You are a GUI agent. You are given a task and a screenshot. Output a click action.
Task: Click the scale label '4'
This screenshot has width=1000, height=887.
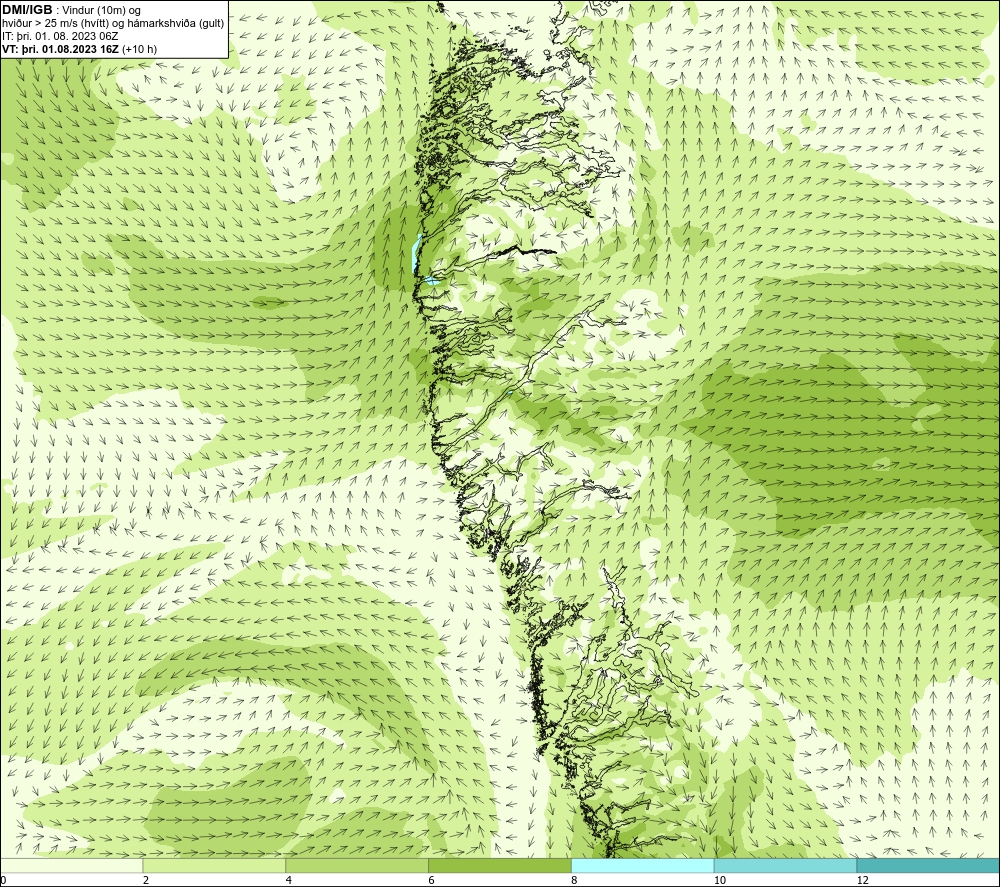(x=289, y=881)
